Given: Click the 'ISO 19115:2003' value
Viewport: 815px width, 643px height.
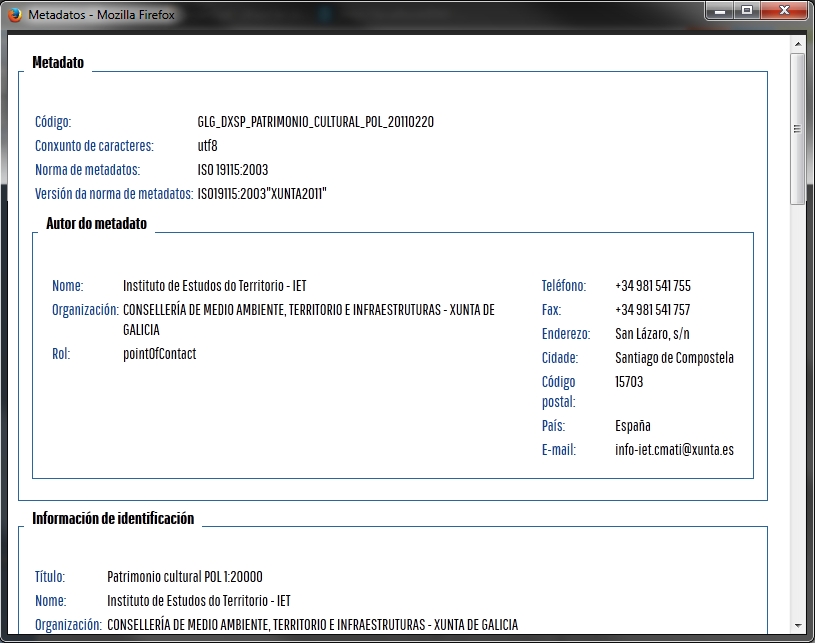Looking at the screenshot, I should click(233, 169).
